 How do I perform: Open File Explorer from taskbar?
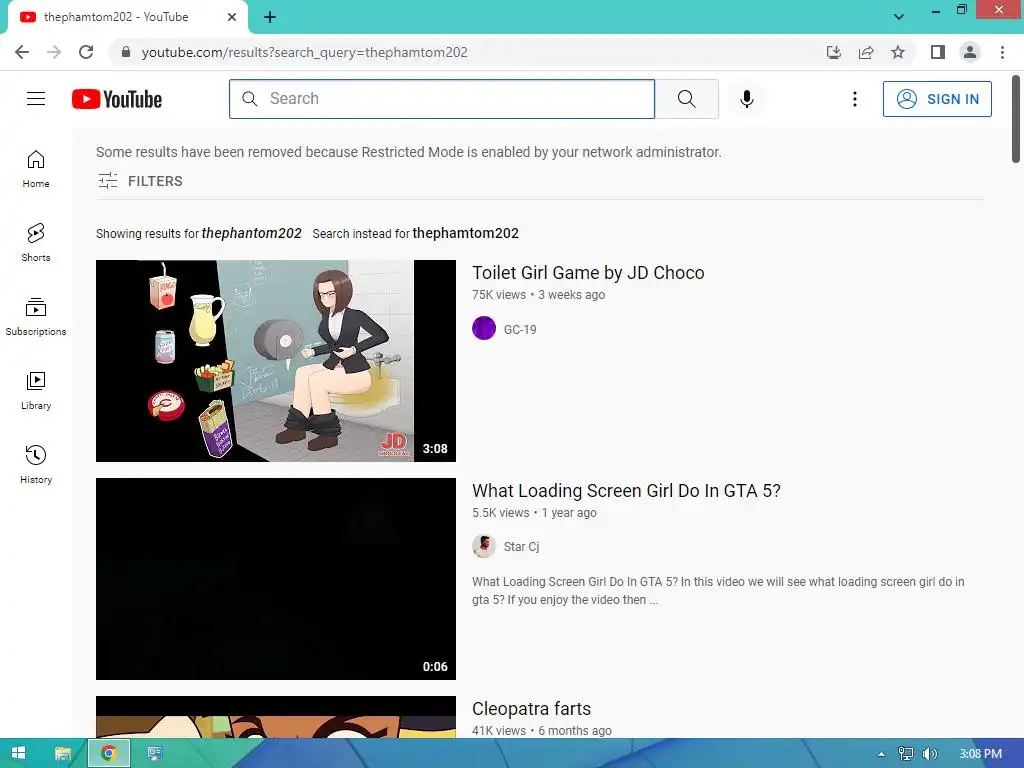pos(63,754)
